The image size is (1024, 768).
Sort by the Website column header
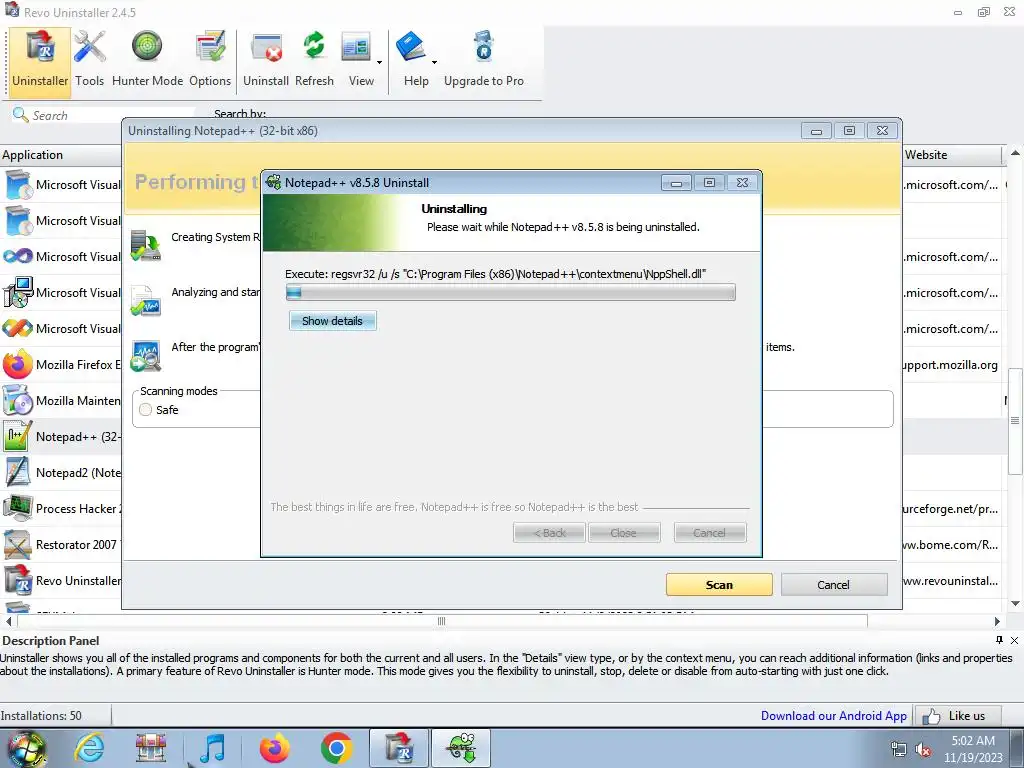pyautogui.click(x=952, y=155)
